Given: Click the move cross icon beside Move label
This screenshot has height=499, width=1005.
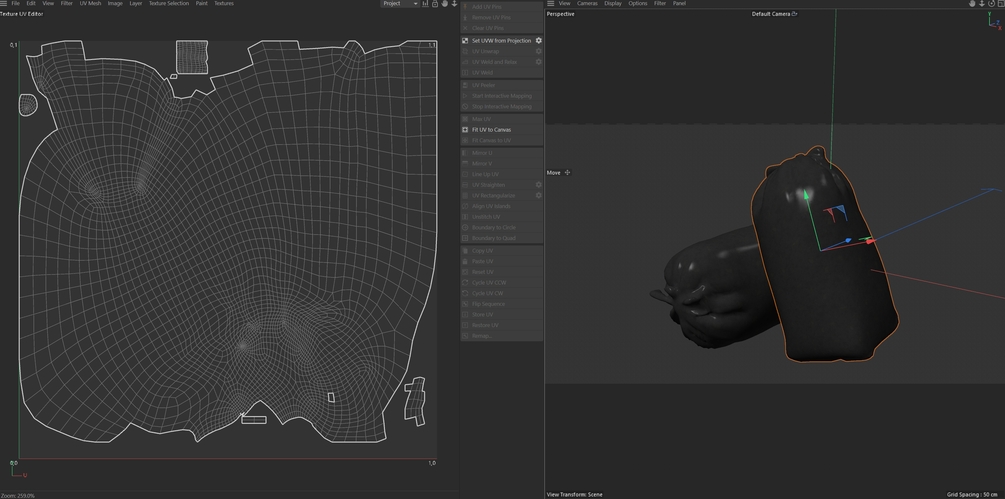Looking at the screenshot, I should [567, 172].
